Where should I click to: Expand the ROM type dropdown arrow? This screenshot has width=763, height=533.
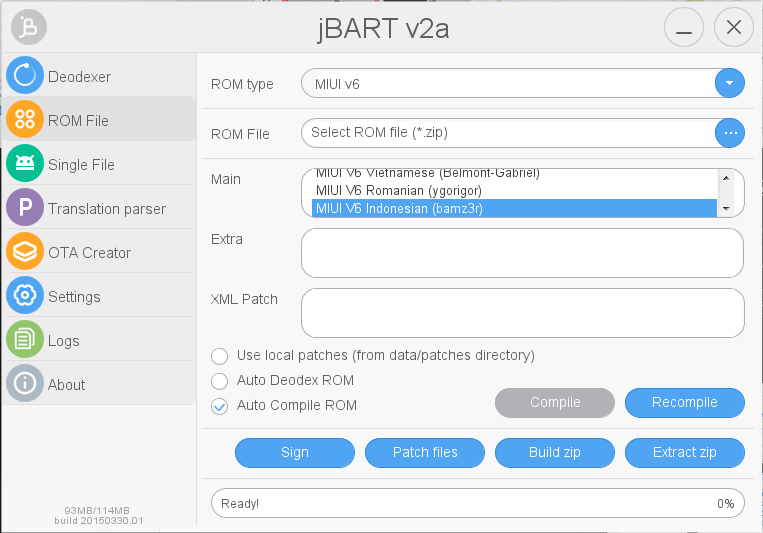pos(729,83)
